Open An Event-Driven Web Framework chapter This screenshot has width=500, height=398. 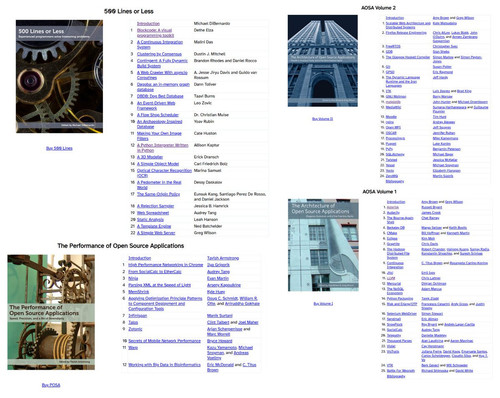coord(156,106)
